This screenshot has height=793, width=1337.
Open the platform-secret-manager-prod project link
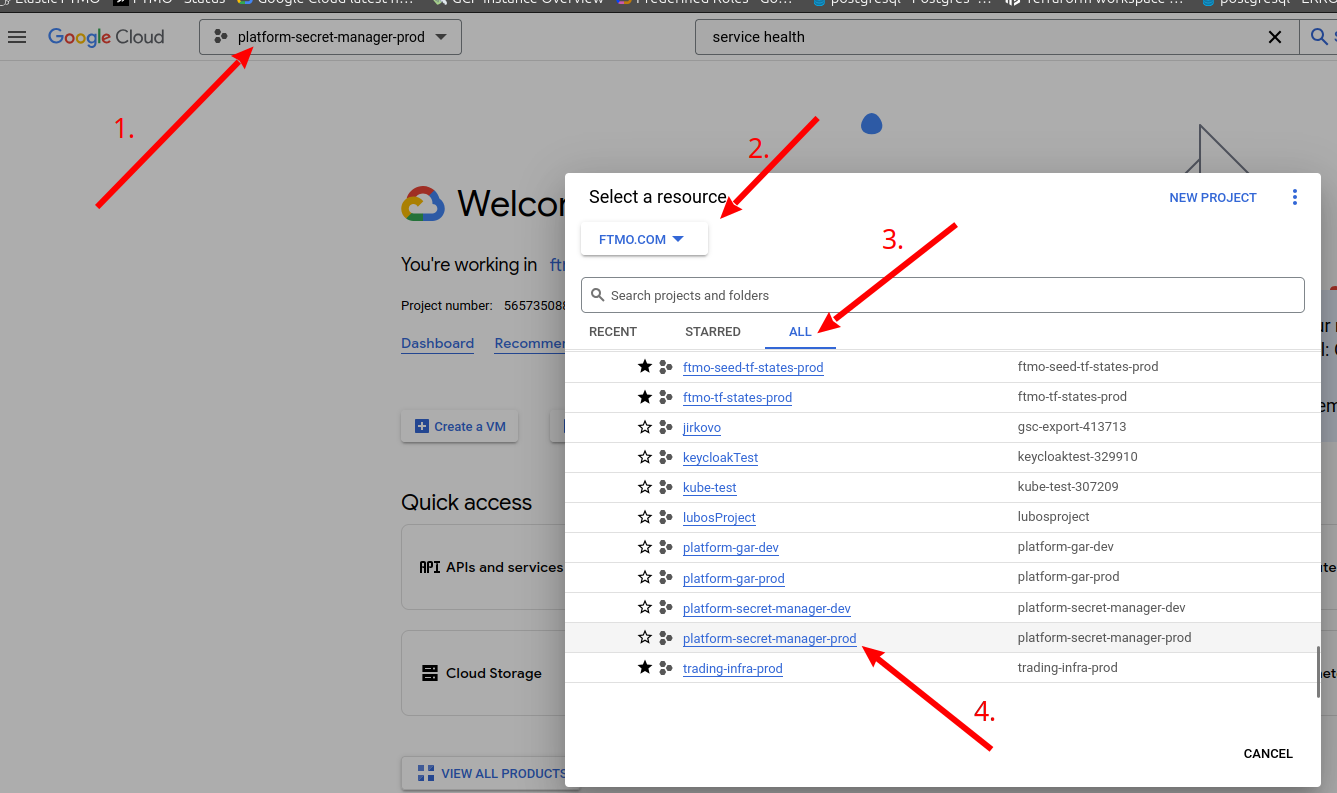(769, 638)
